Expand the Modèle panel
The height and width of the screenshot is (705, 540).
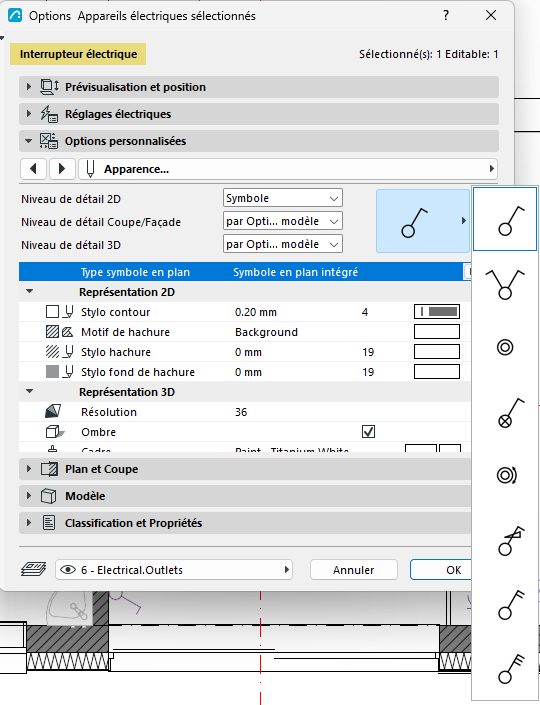tap(29, 496)
